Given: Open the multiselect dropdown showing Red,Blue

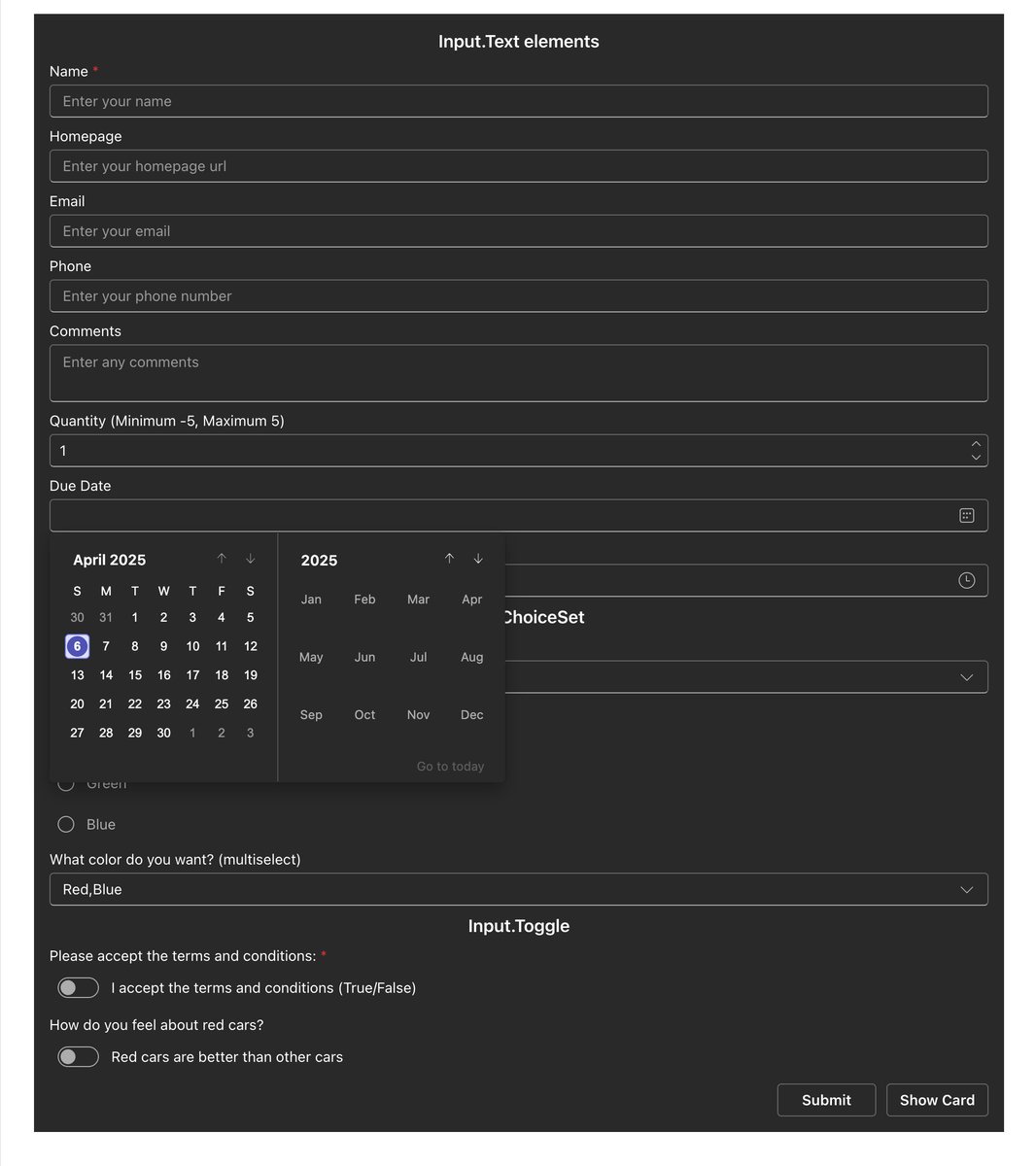Looking at the screenshot, I should (x=518, y=888).
